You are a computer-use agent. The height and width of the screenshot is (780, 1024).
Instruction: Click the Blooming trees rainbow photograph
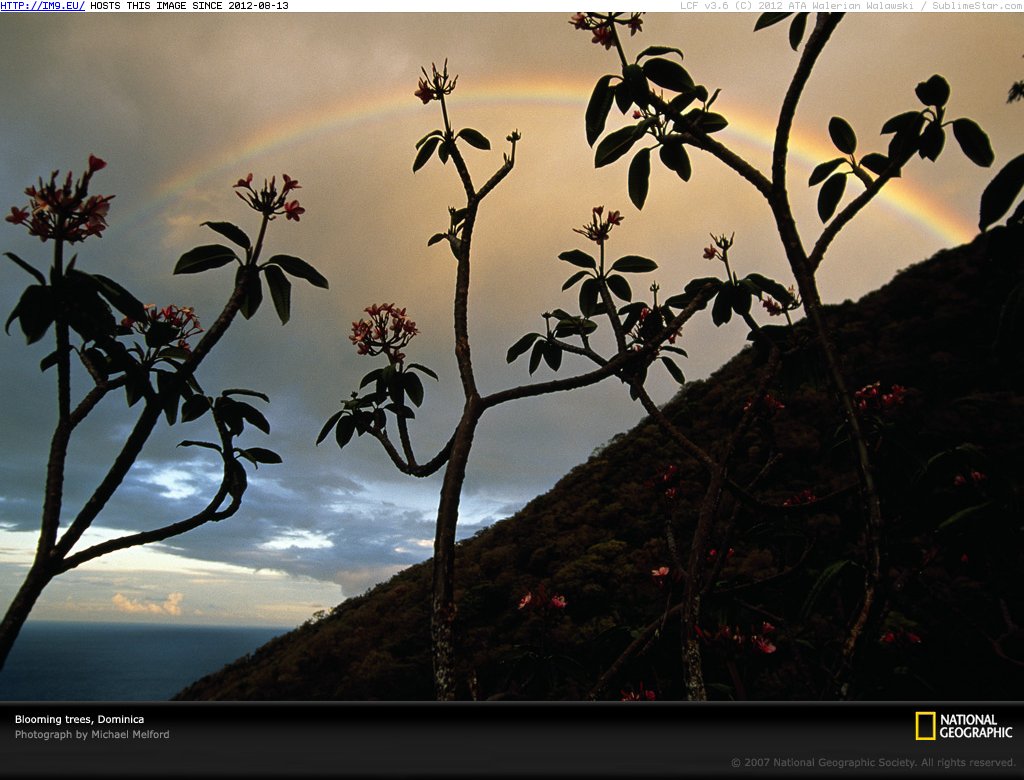(512, 357)
